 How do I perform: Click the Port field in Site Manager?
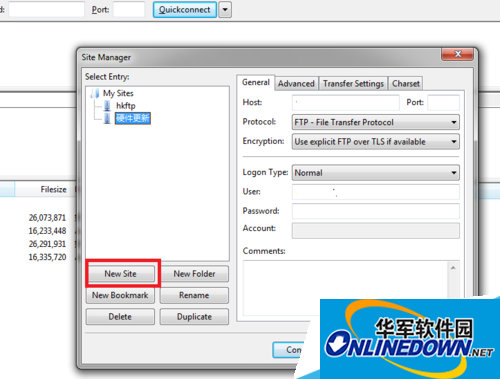pyautogui.click(x=444, y=103)
